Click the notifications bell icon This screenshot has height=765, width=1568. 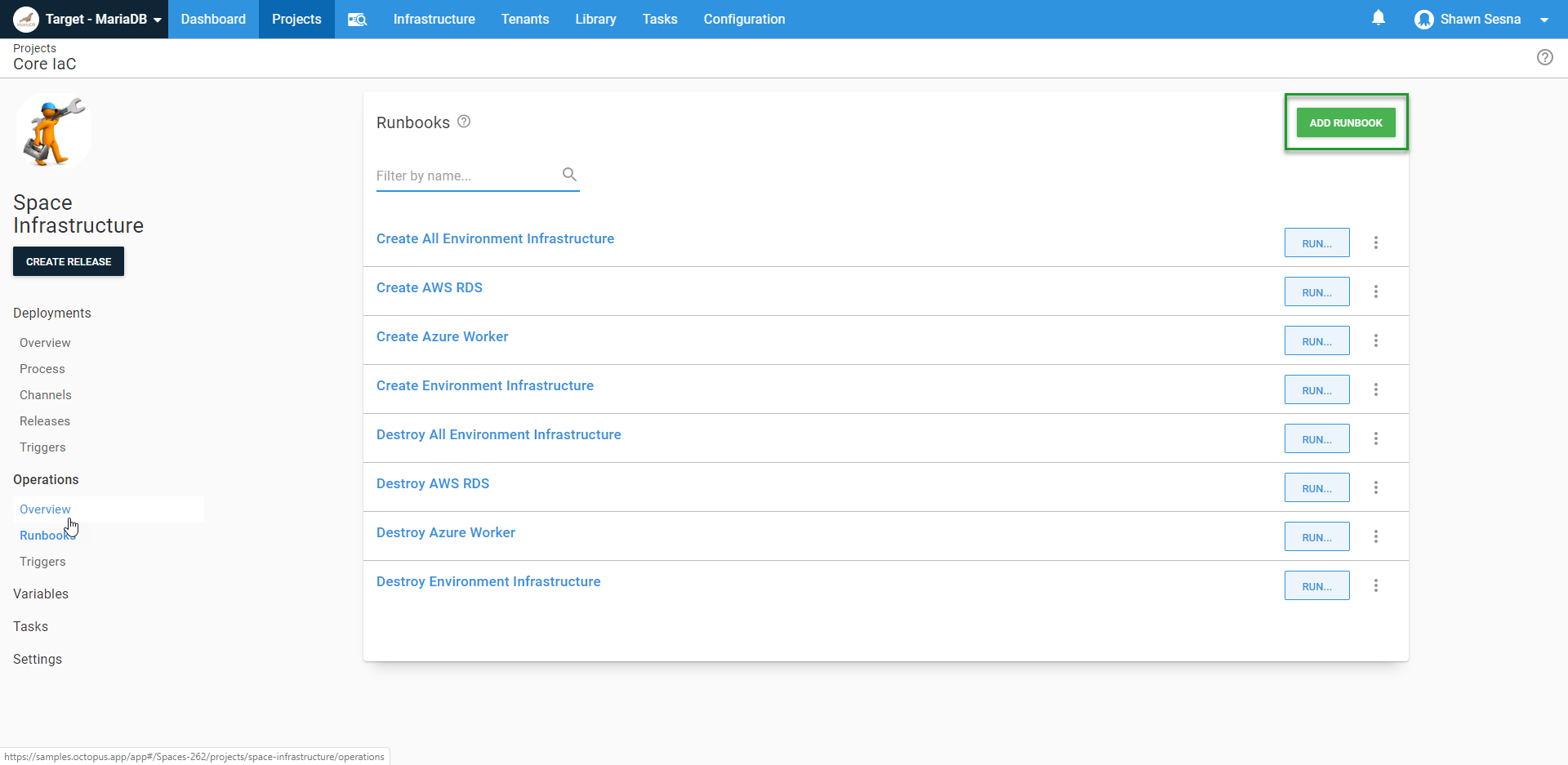(1379, 18)
